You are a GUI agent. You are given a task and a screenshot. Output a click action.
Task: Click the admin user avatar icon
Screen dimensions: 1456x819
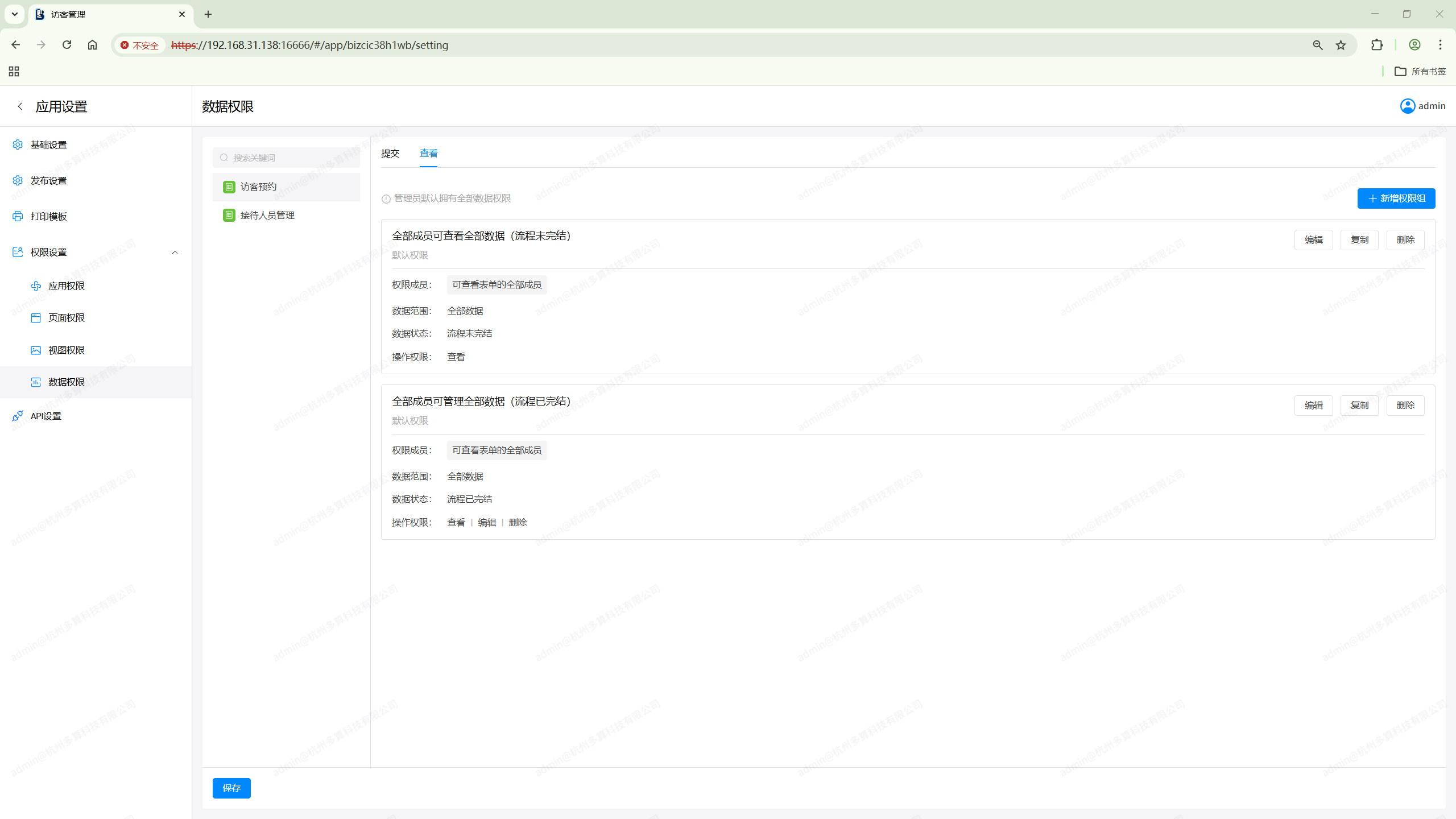tap(1408, 106)
